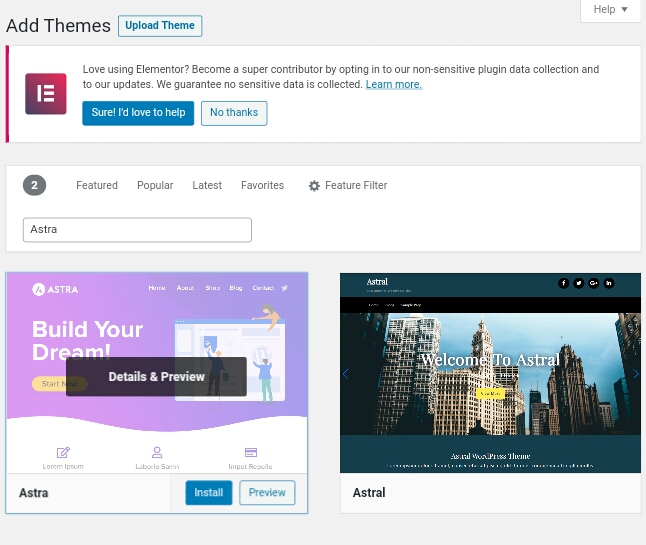Click the Upload Theme button
The image size is (646, 545).
pos(160,26)
